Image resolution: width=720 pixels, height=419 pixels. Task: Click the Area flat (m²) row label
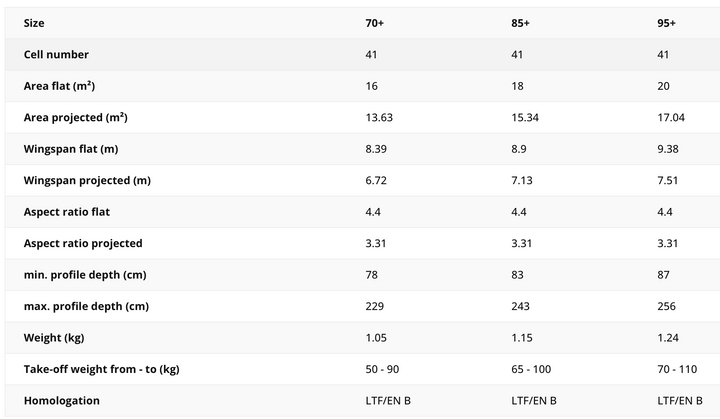click(x=65, y=86)
